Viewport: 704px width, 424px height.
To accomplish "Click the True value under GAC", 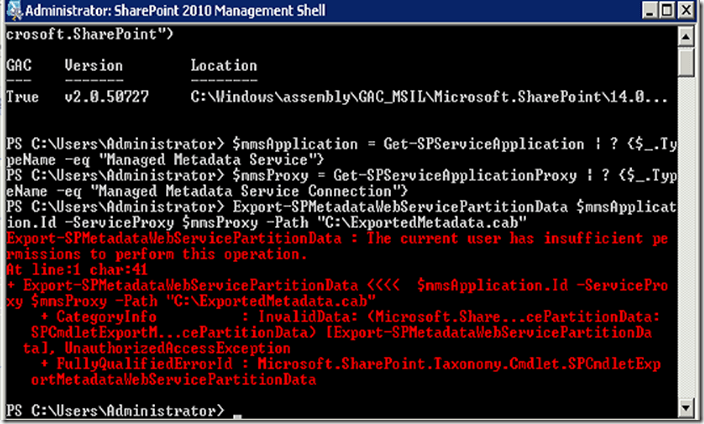I will tap(21, 100).
